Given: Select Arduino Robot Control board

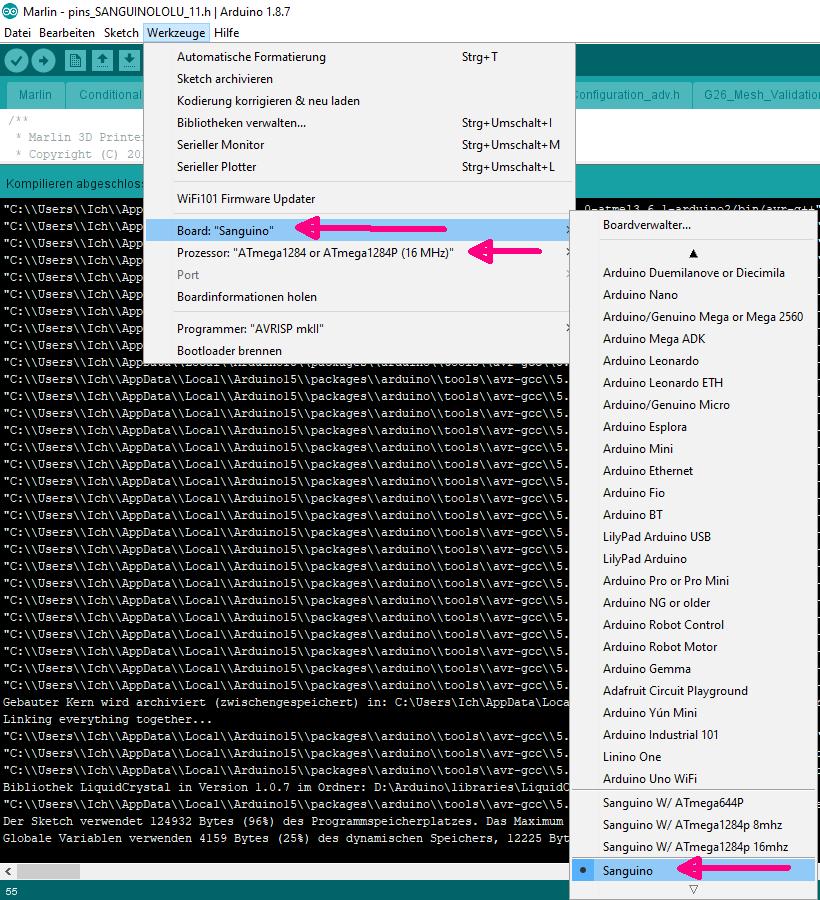Looking at the screenshot, I should pos(694,624).
